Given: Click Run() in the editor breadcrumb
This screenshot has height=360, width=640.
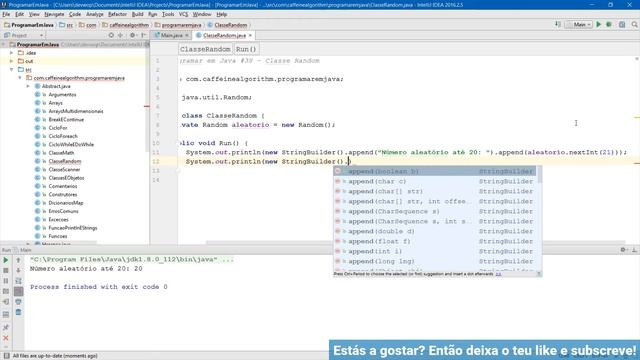Looking at the screenshot, I should coord(246,49).
